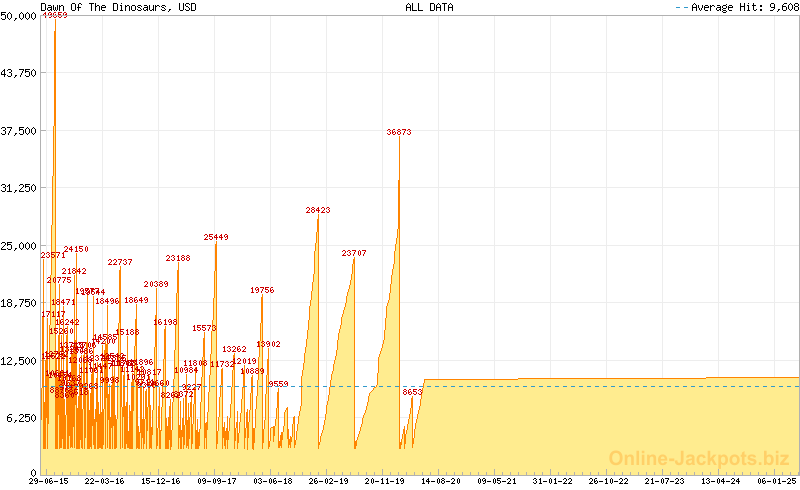Click the 25449 jackpot peak label
This screenshot has height=490, width=800.
pyautogui.click(x=216, y=237)
